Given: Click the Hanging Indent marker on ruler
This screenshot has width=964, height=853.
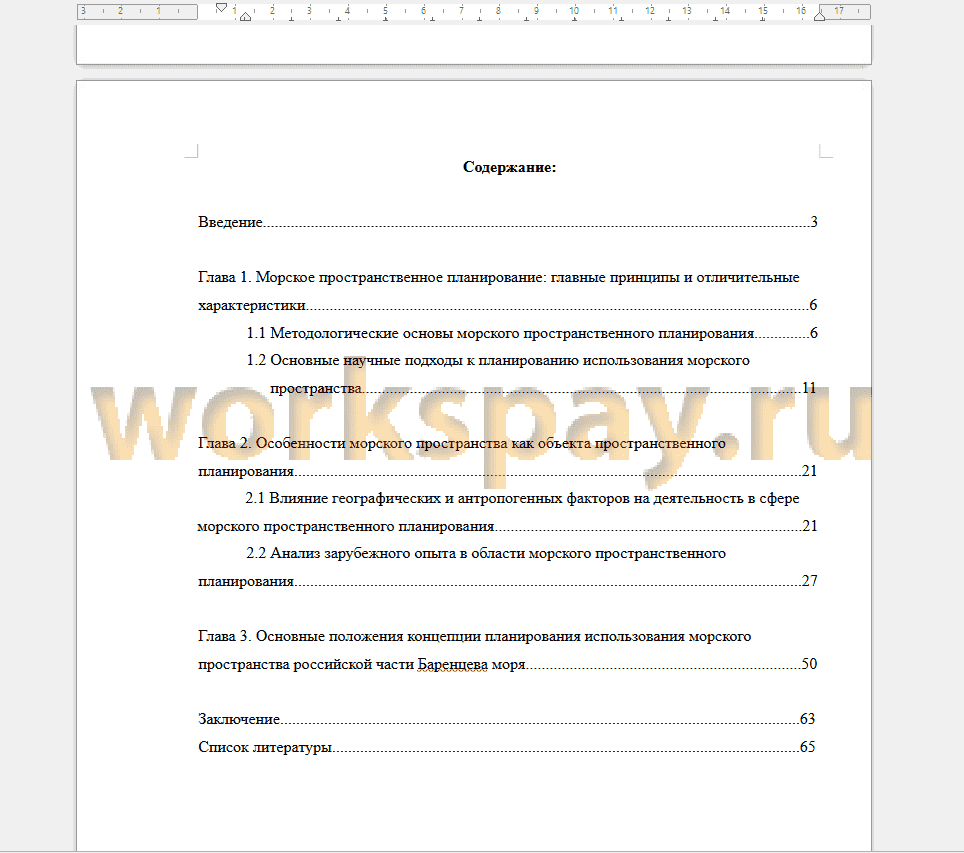Looking at the screenshot, I should pyautogui.click(x=245, y=17).
